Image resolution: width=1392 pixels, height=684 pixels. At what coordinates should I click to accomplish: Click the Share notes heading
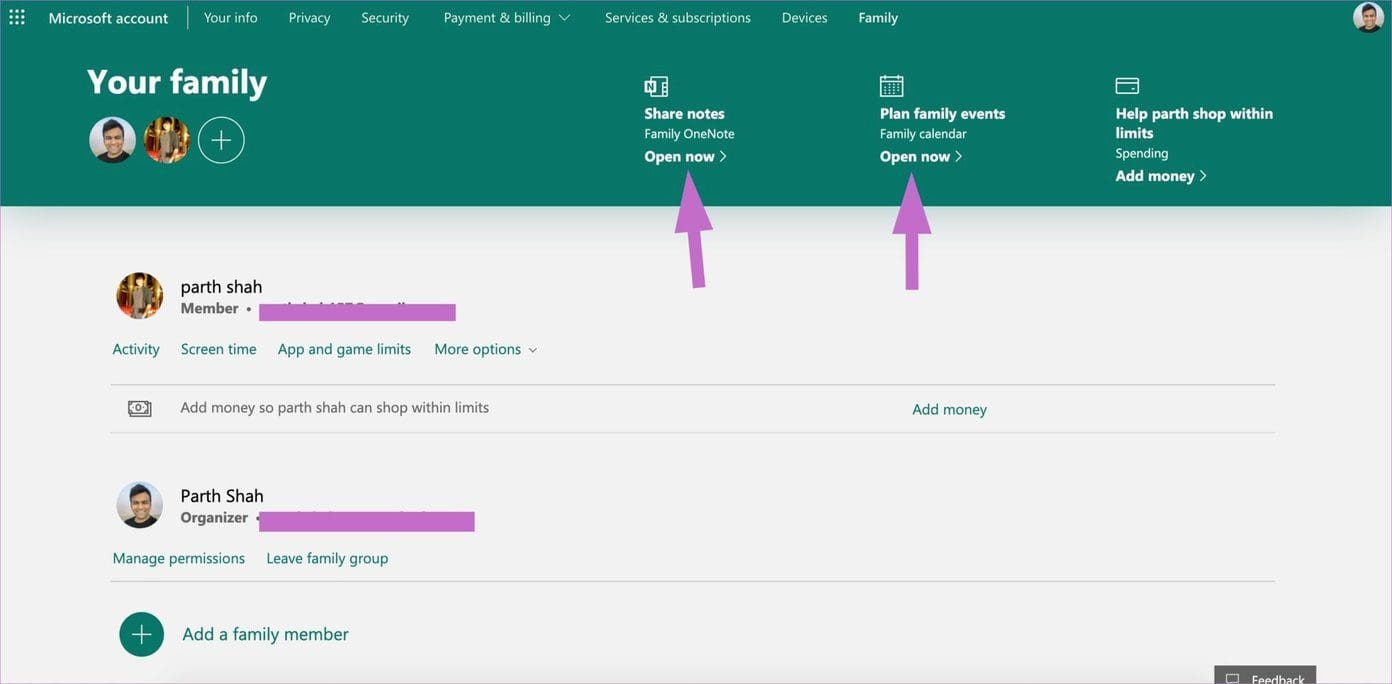coord(684,114)
